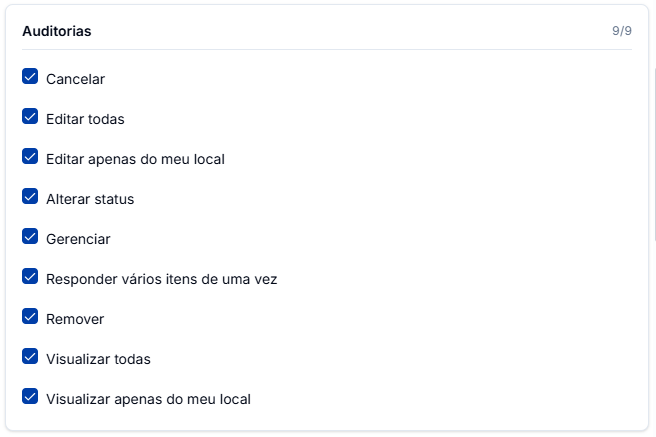
Task: Select the Alterar status label text
Action: point(90,199)
